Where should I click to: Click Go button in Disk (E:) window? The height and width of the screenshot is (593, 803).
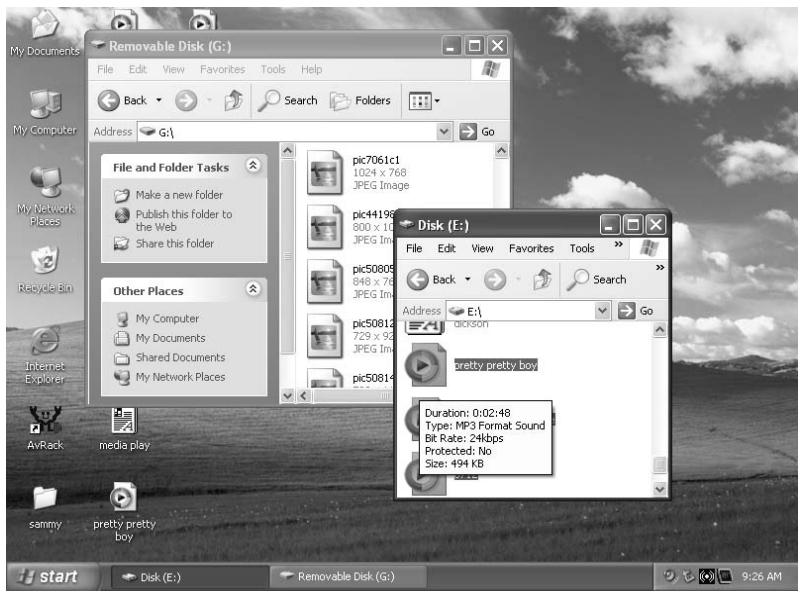(636, 310)
